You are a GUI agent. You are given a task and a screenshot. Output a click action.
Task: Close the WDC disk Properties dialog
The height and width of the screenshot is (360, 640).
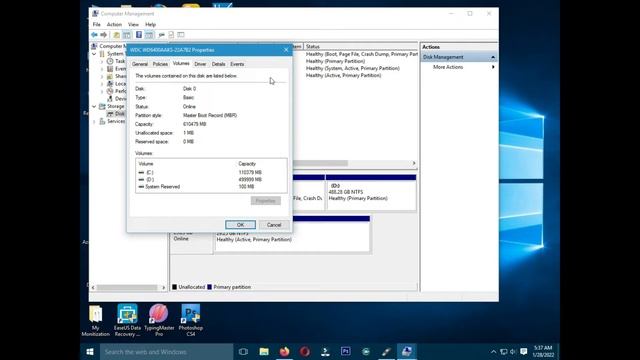click(286, 50)
